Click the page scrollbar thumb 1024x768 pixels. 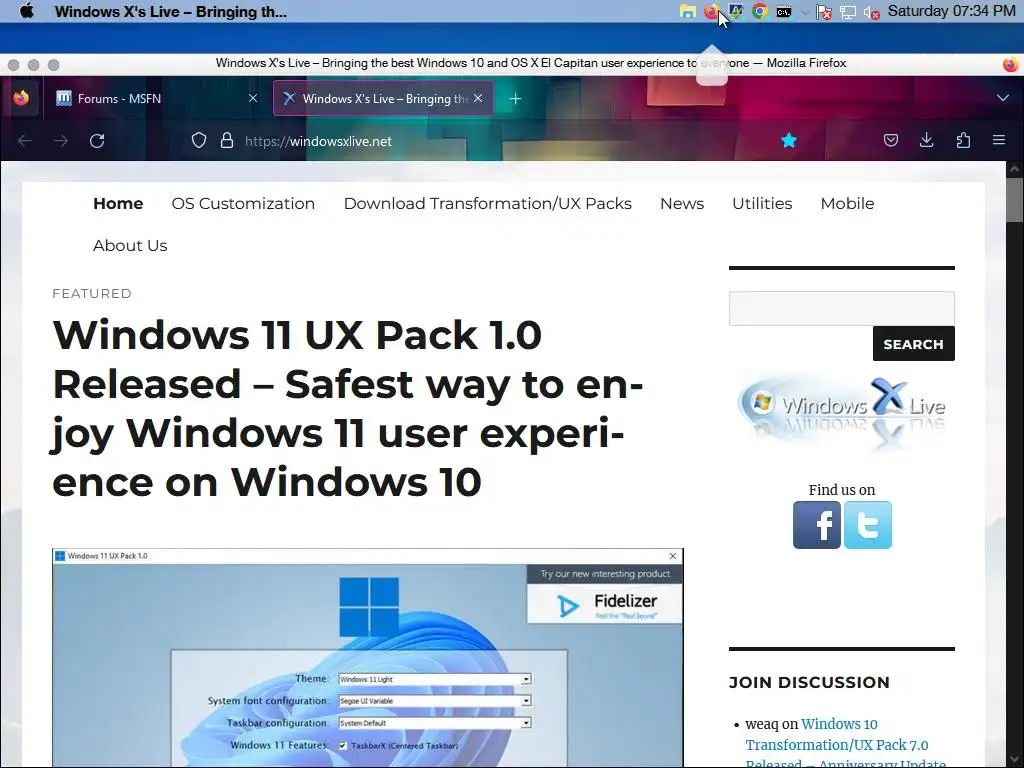pos(1014,202)
